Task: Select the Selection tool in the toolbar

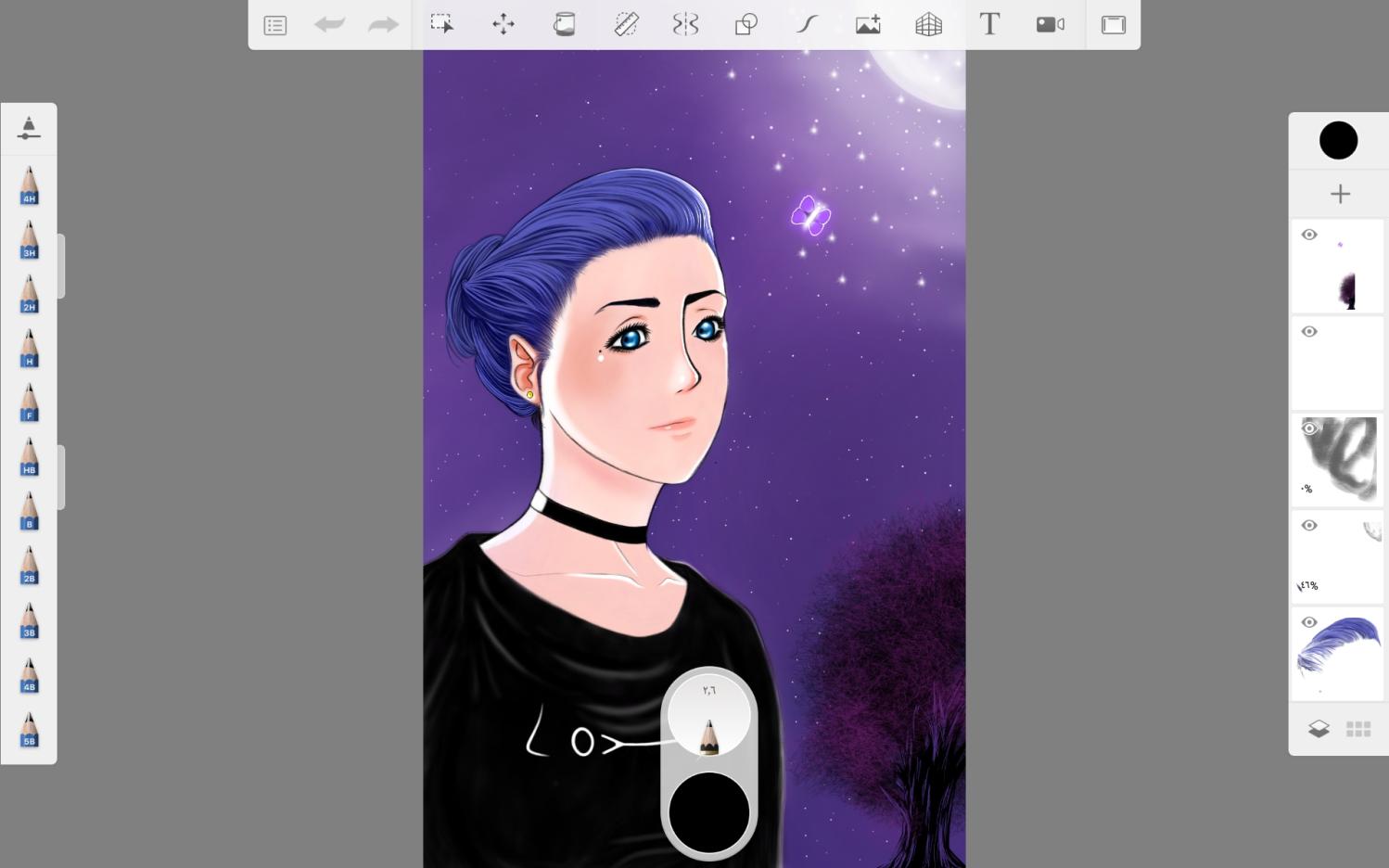Action: pos(442,24)
